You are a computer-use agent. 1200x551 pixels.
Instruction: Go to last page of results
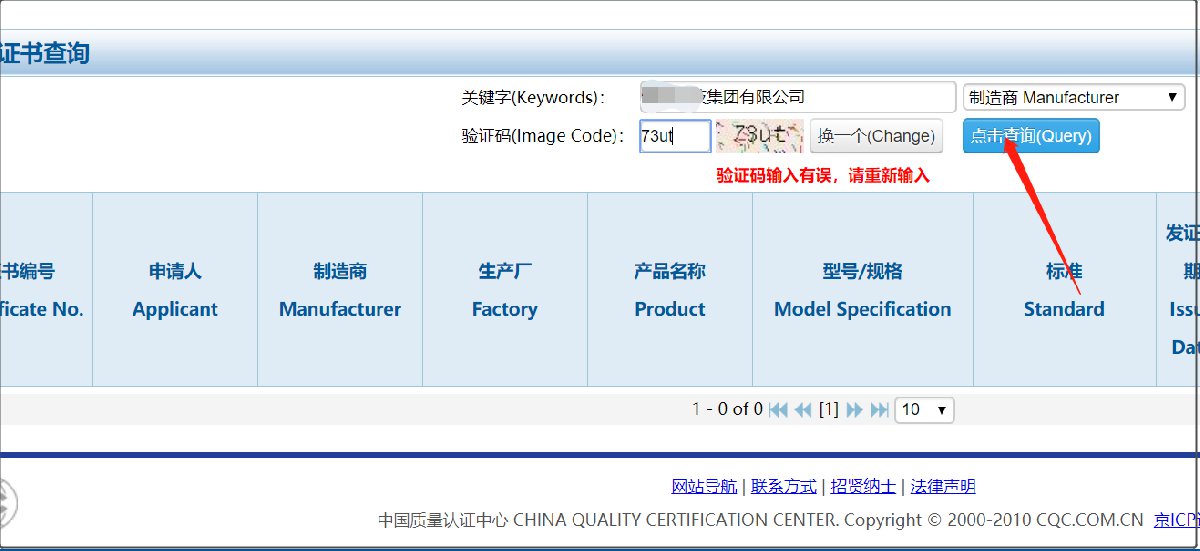click(880, 409)
